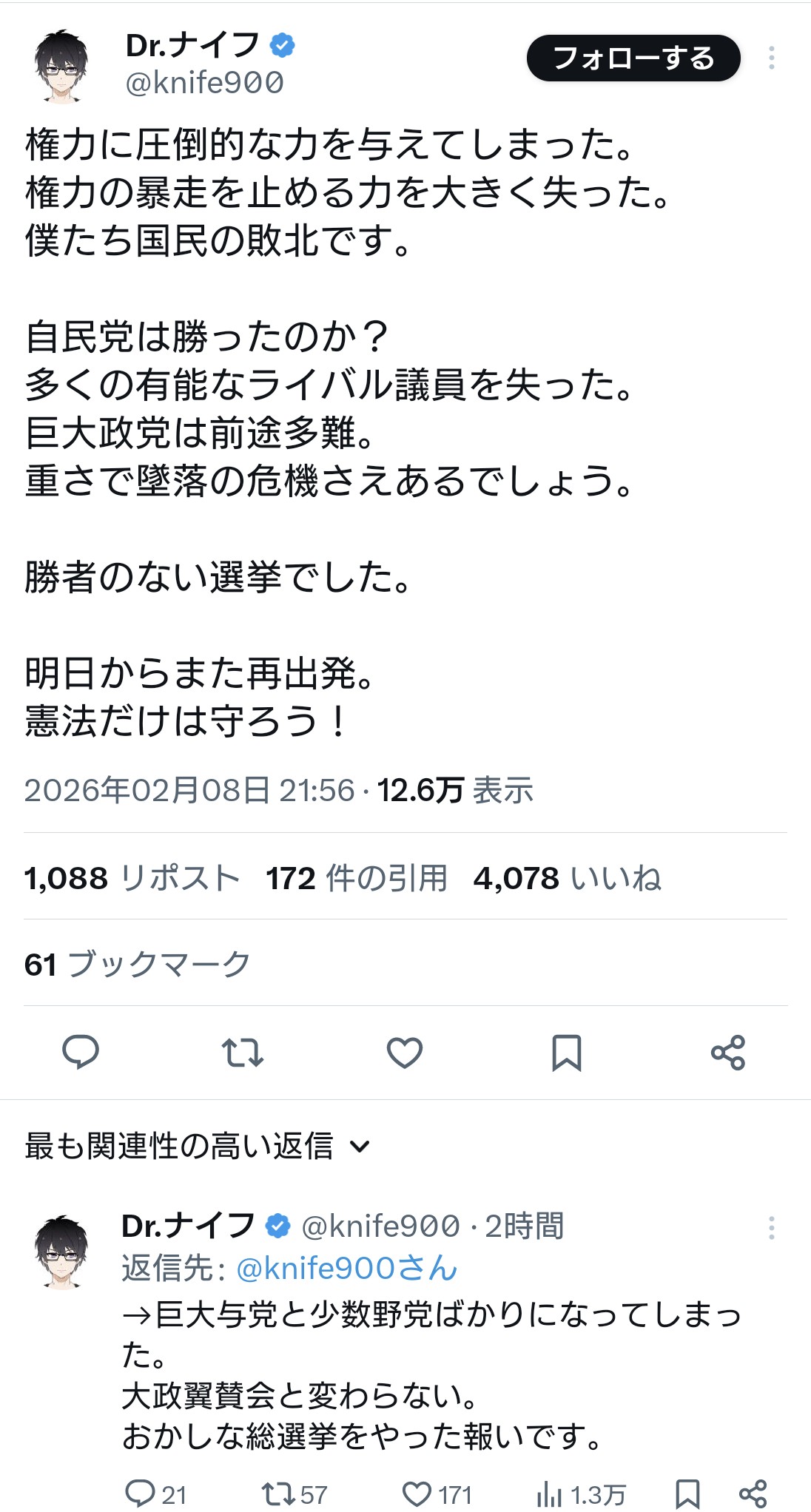Repost the main Dr.ナイフ post
Screen dimensions: 811x1512
(243, 1052)
